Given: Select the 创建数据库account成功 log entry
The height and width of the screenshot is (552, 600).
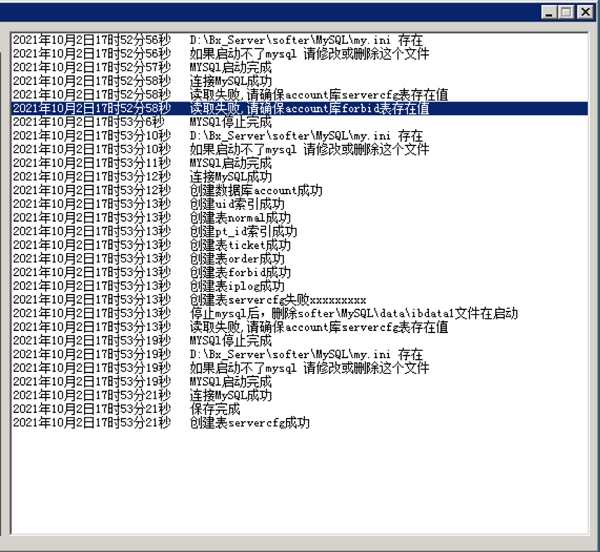Looking at the screenshot, I should (x=256, y=190).
